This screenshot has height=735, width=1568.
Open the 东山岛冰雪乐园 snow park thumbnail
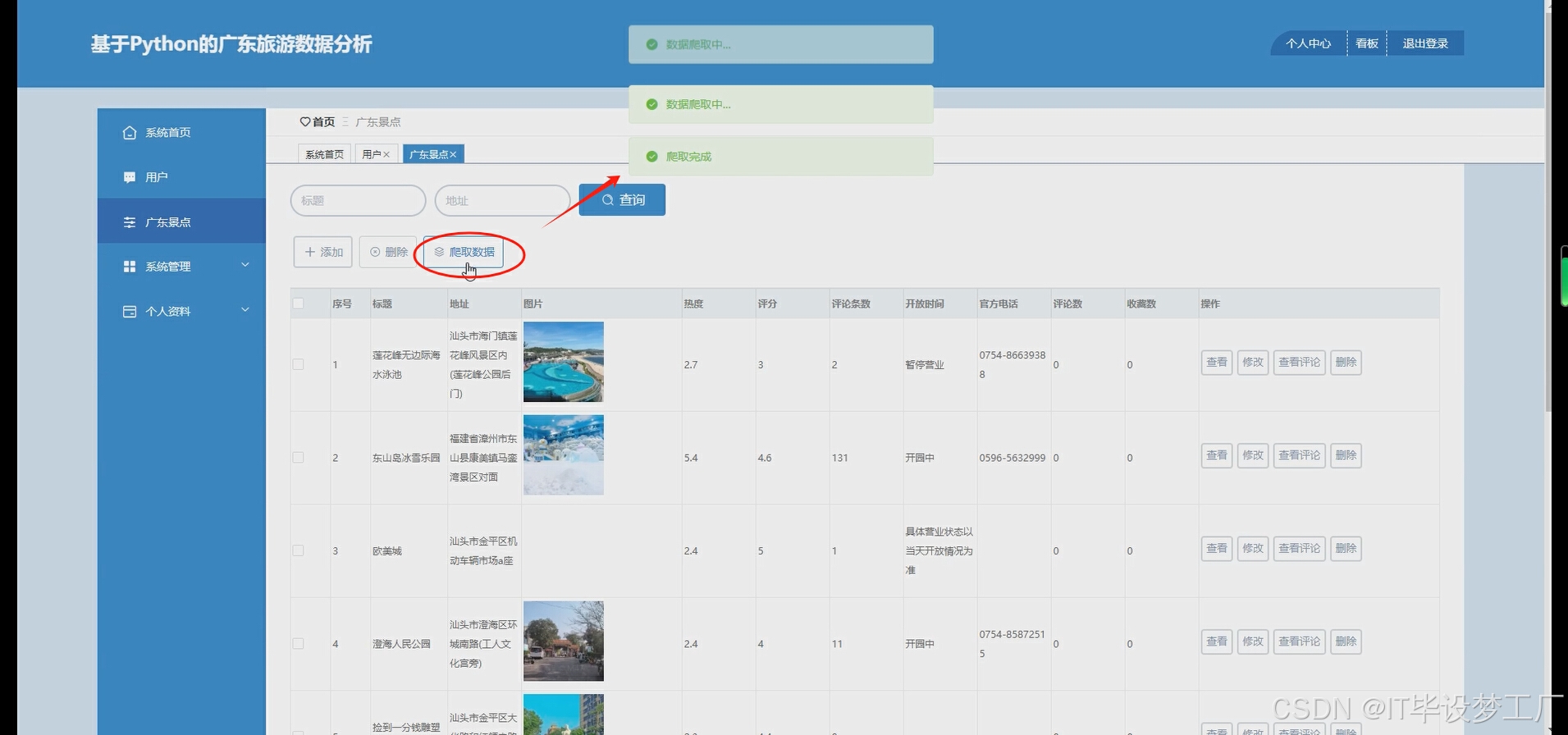click(x=564, y=455)
